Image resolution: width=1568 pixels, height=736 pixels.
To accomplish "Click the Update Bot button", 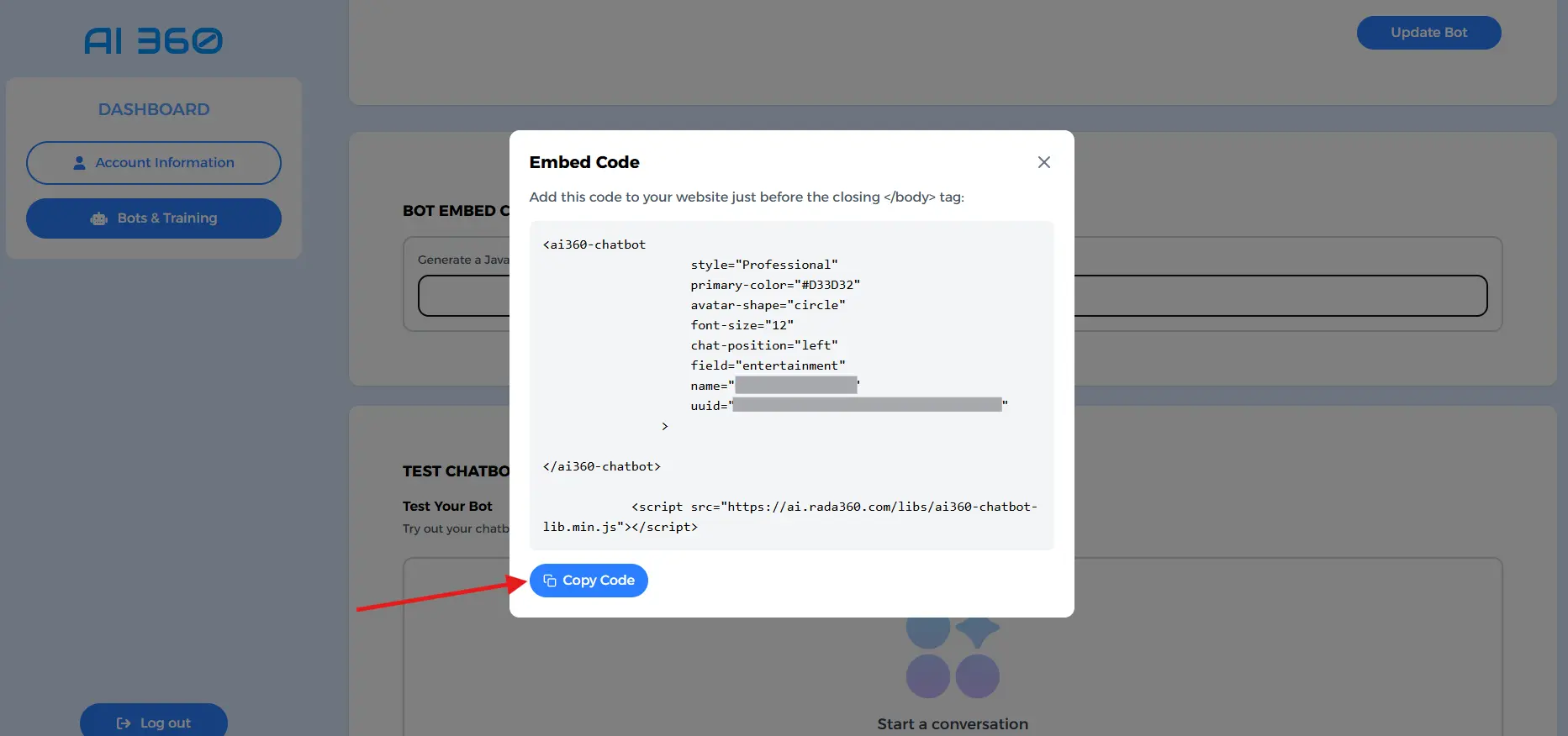I will [x=1428, y=33].
